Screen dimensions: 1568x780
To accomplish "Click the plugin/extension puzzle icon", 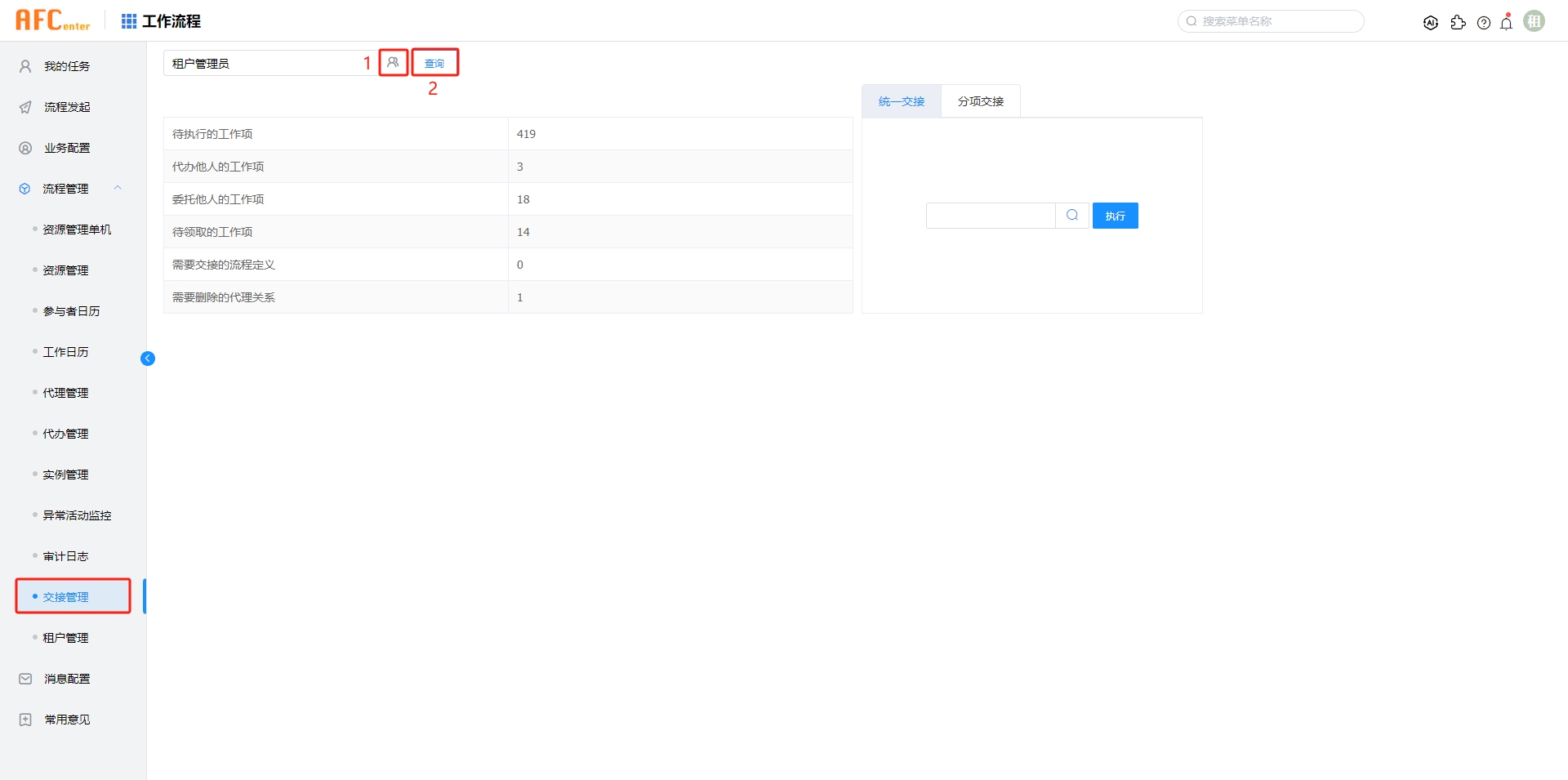I will 1459,22.
